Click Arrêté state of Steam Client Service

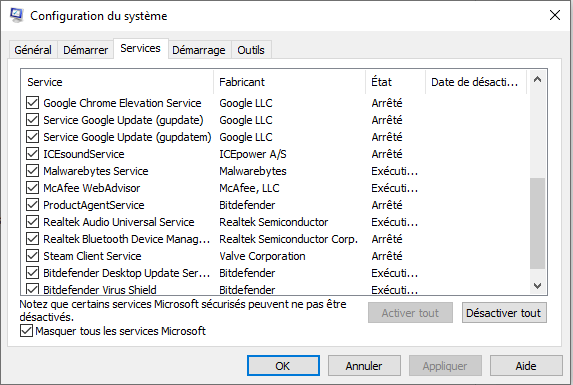(x=387, y=256)
